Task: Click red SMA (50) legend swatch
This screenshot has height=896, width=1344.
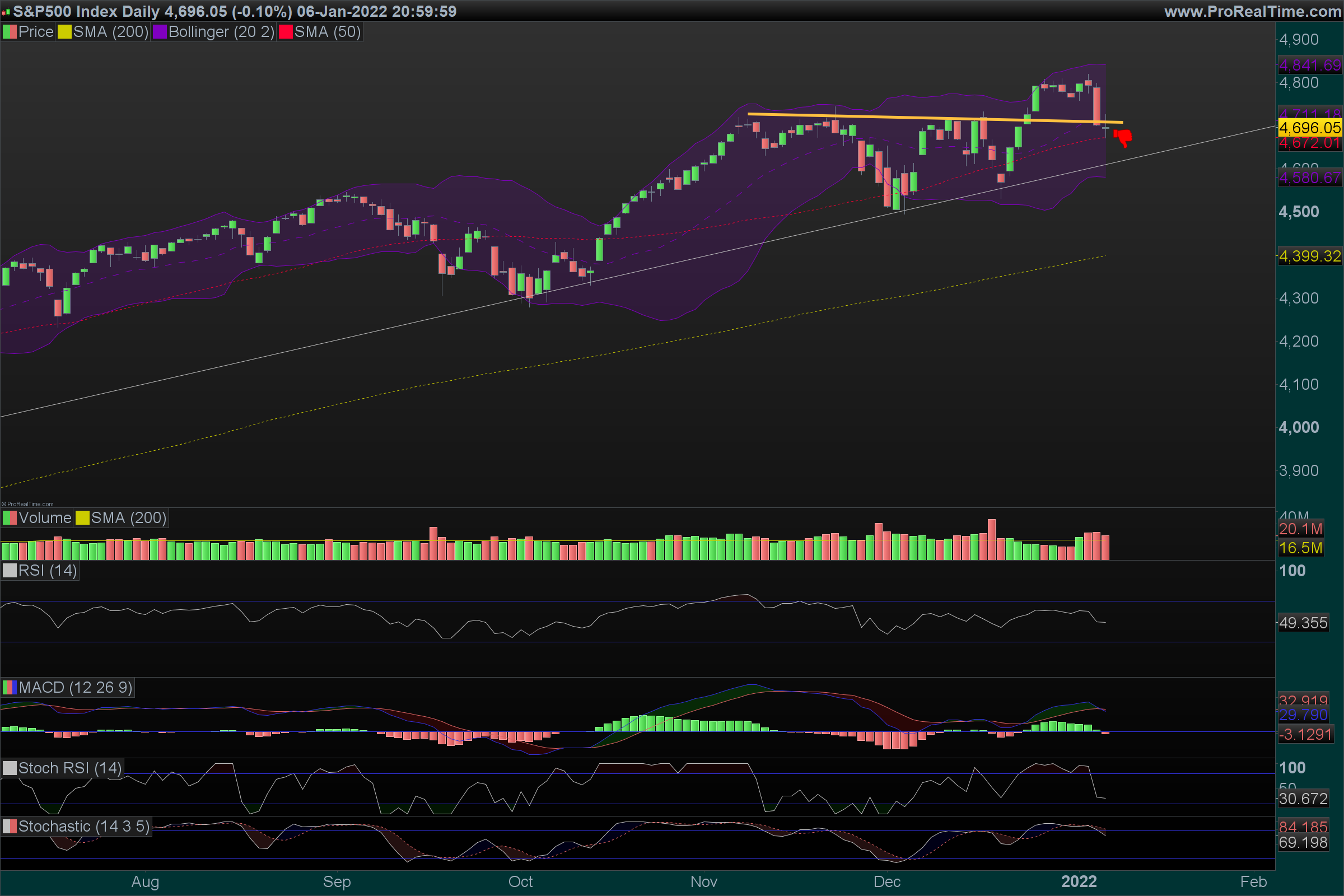Action: coord(286,32)
